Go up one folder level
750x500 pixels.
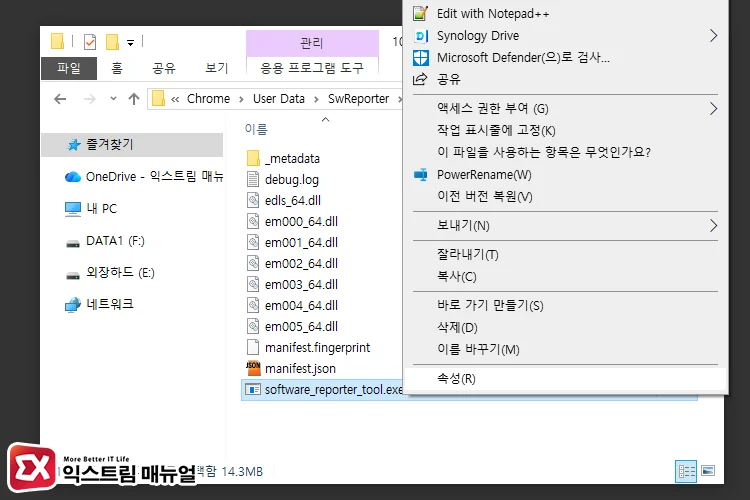tap(134, 99)
